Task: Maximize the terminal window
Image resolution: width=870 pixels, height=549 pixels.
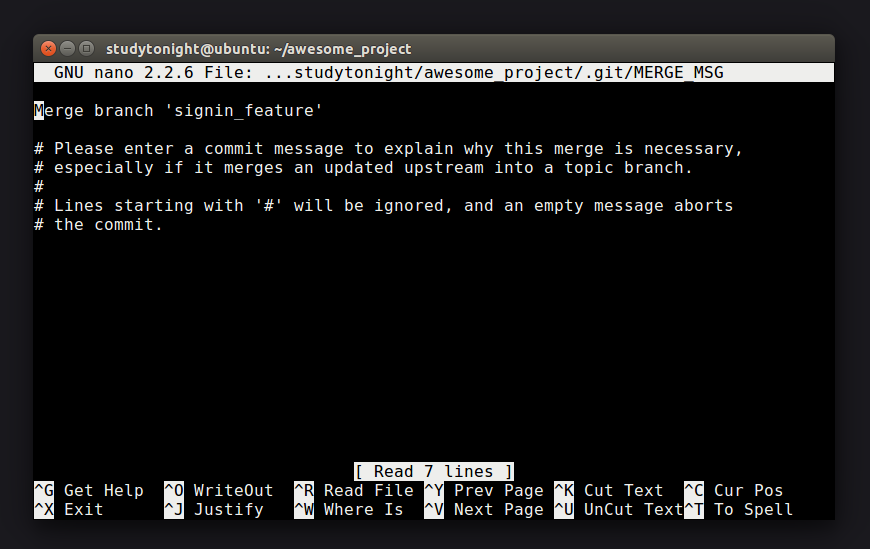Action: 86,49
